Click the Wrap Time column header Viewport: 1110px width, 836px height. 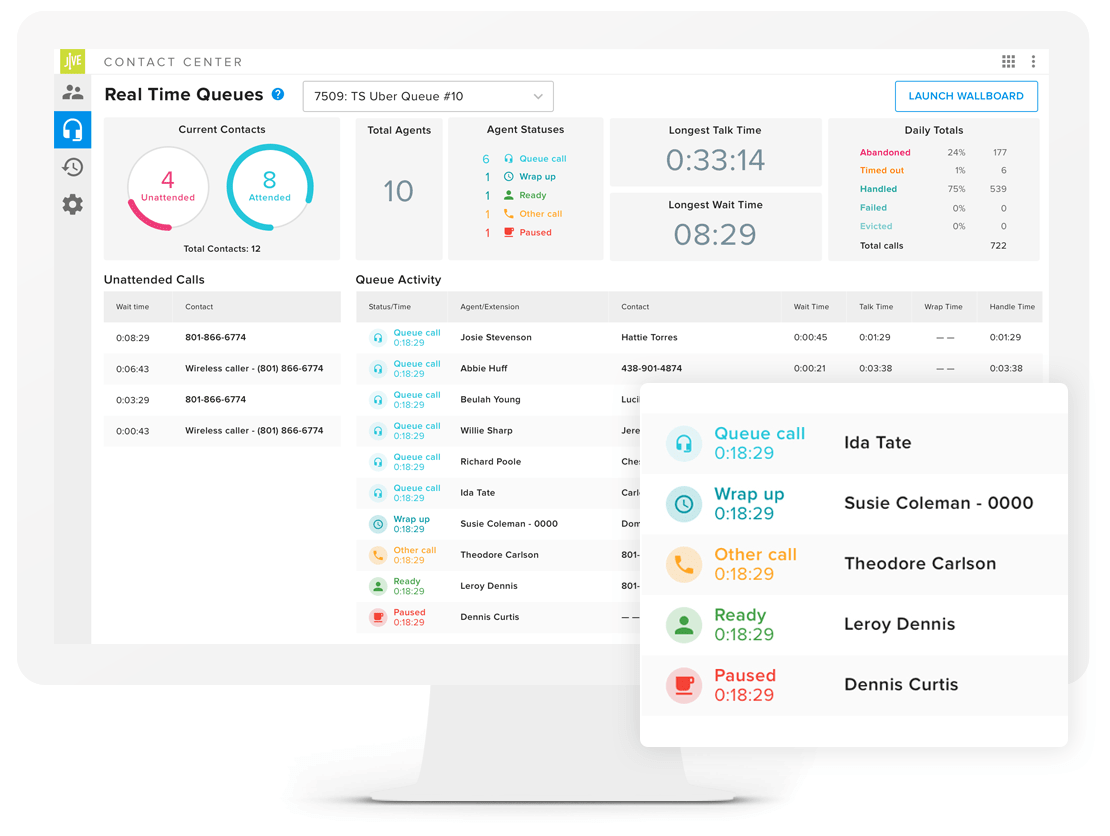943,307
